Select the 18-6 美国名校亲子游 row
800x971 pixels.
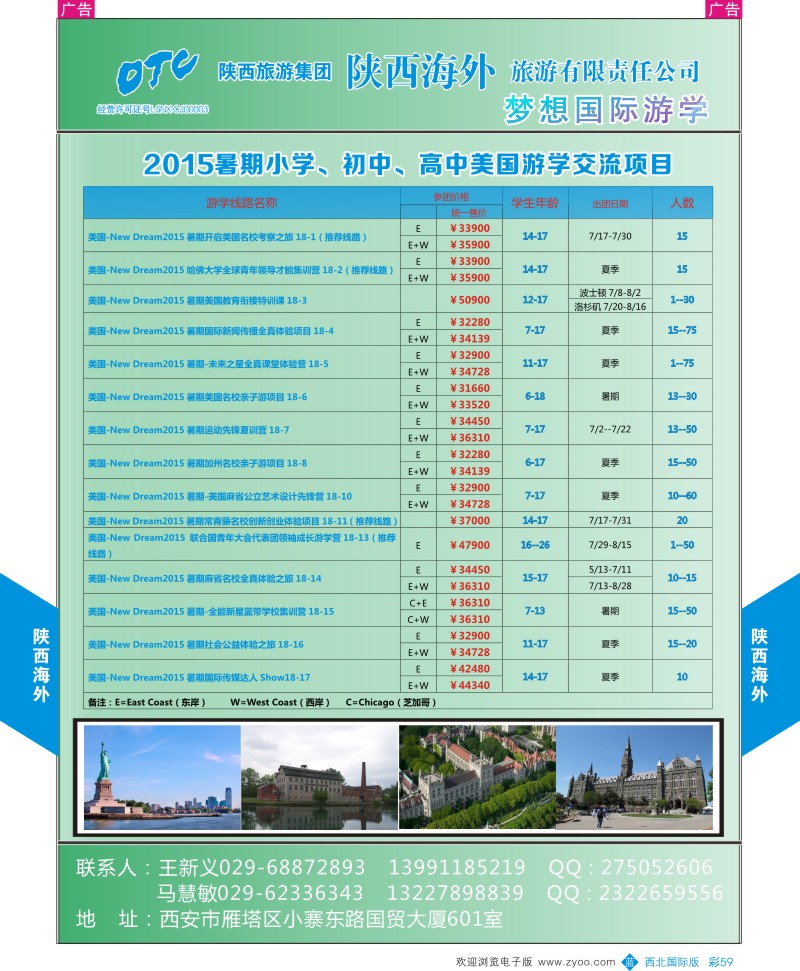pyautogui.click(x=398, y=396)
